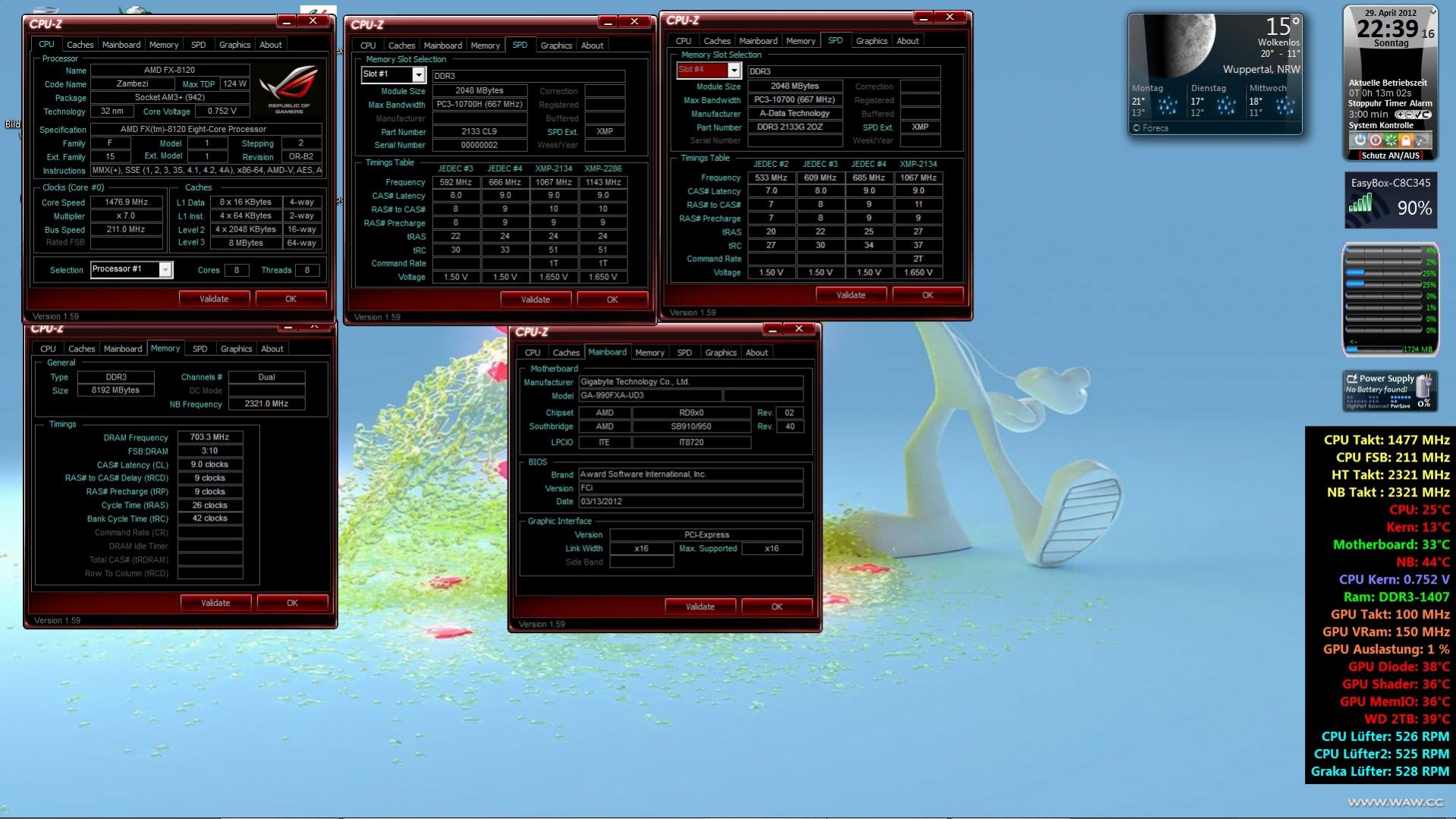
Task: Click the Model field GA-990FXA-UD3
Action: click(649, 395)
